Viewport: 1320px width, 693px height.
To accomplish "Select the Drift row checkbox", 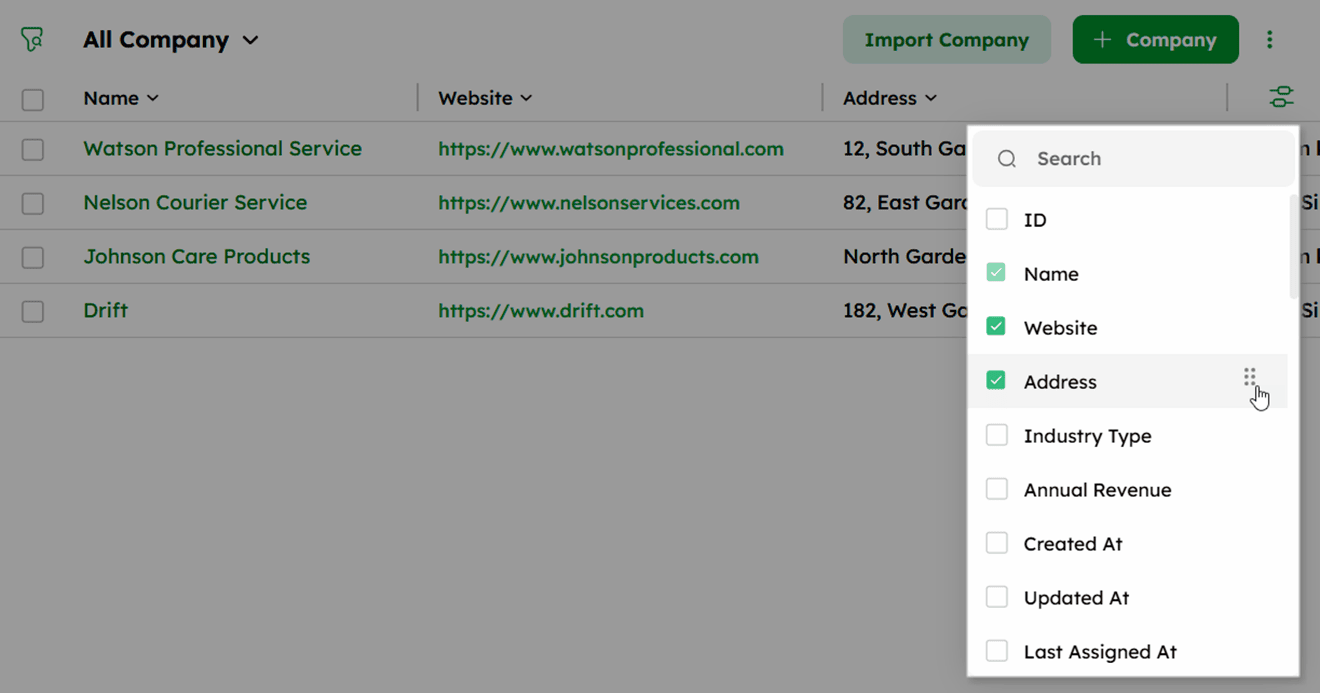I will pos(33,311).
